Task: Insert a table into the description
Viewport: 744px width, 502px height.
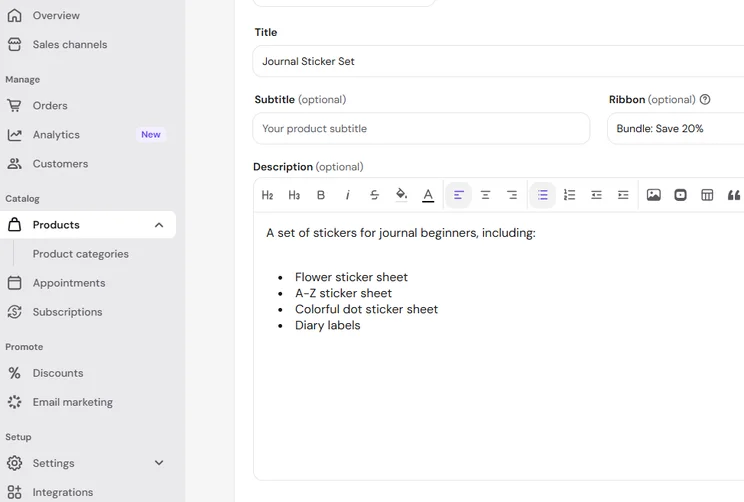Action: pyautogui.click(x=707, y=195)
